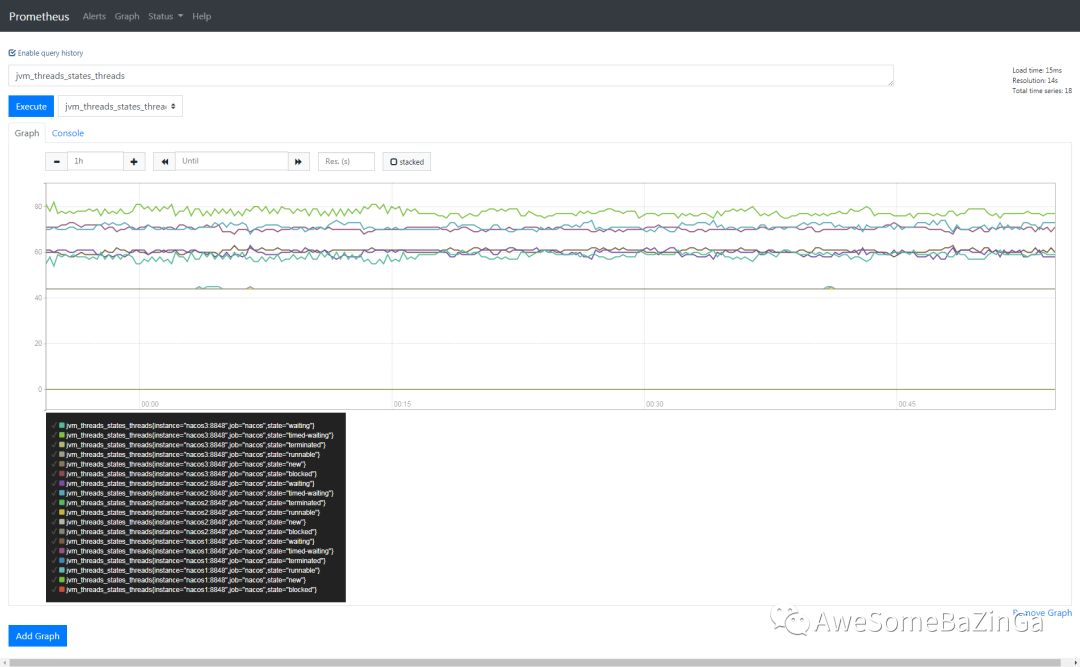Click legend text nacos3 state="blocked"
Image resolution: width=1080 pixels, height=667 pixels.
191,474
